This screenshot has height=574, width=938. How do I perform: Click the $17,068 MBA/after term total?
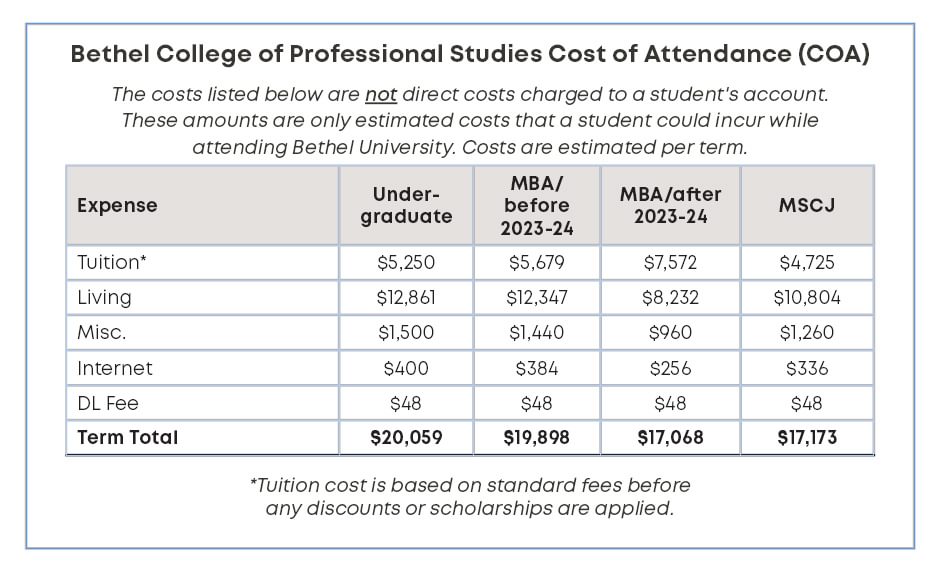(x=670, y=437)
